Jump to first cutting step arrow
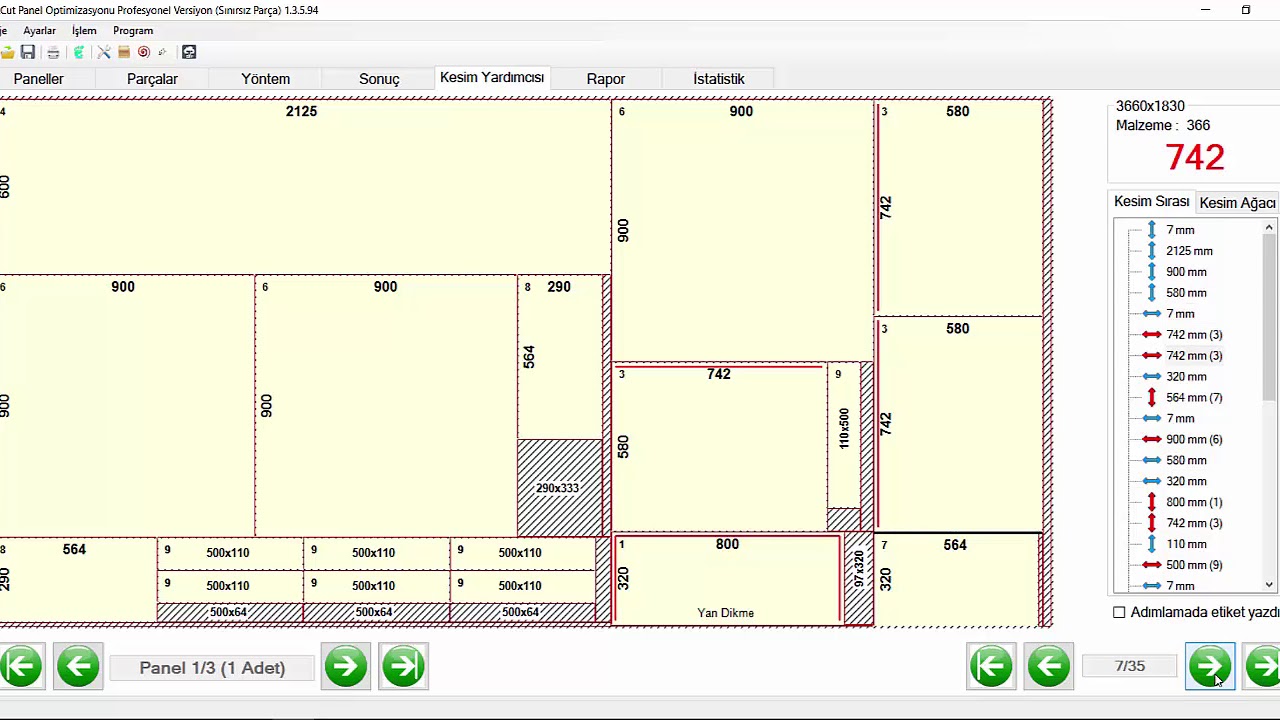1280x720 pixels. tap(991, 666)
